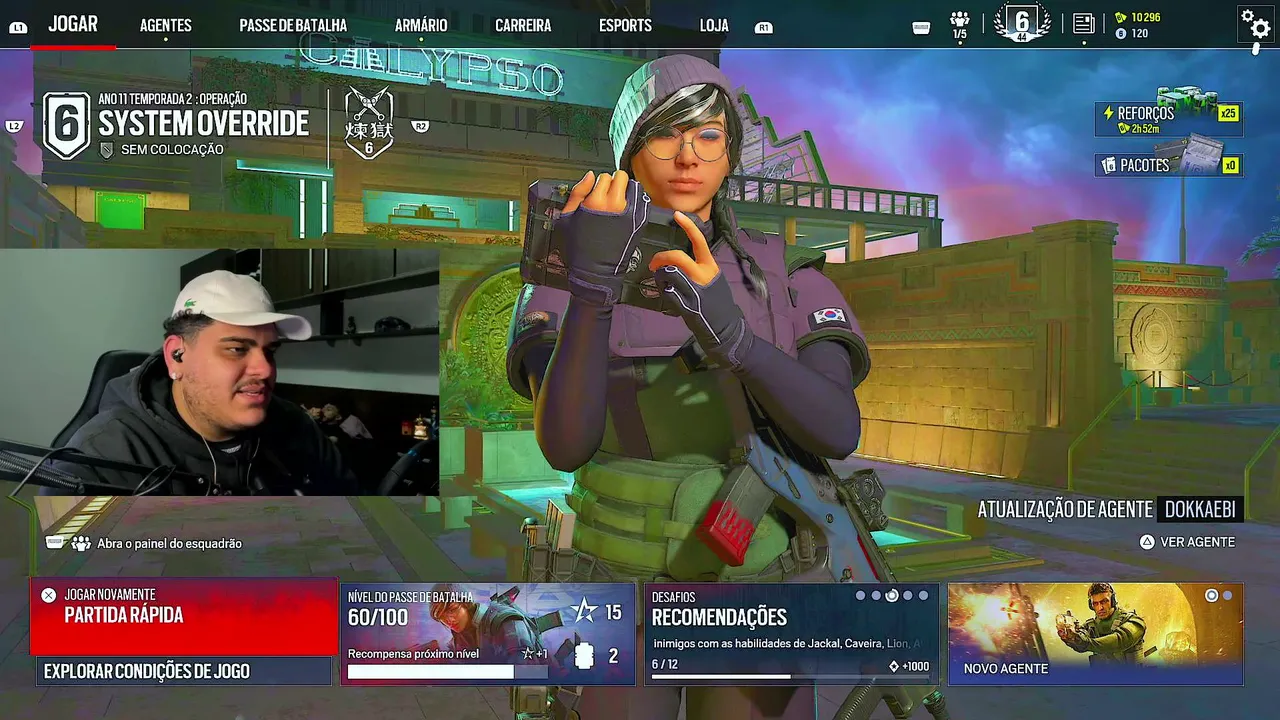Image resolution: width=1280 pixels, height=720 pixels.
Task: Click the triangle icon beside VER AGENTE
Action: (1147, 542)
